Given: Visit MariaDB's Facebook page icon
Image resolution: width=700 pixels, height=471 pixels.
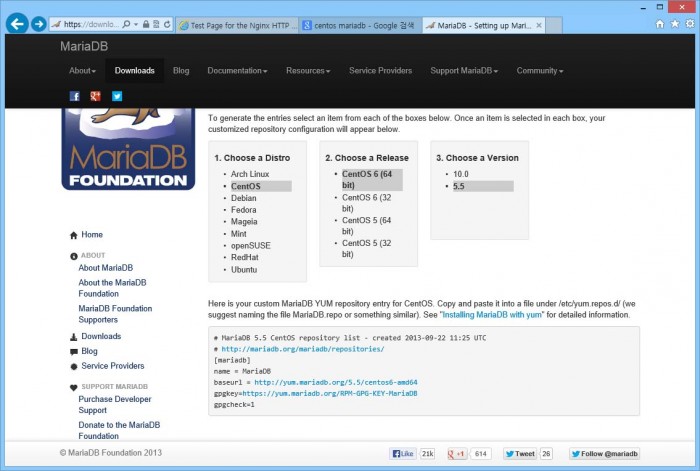Looking at the screenshot, I should (x=75, y=96).
